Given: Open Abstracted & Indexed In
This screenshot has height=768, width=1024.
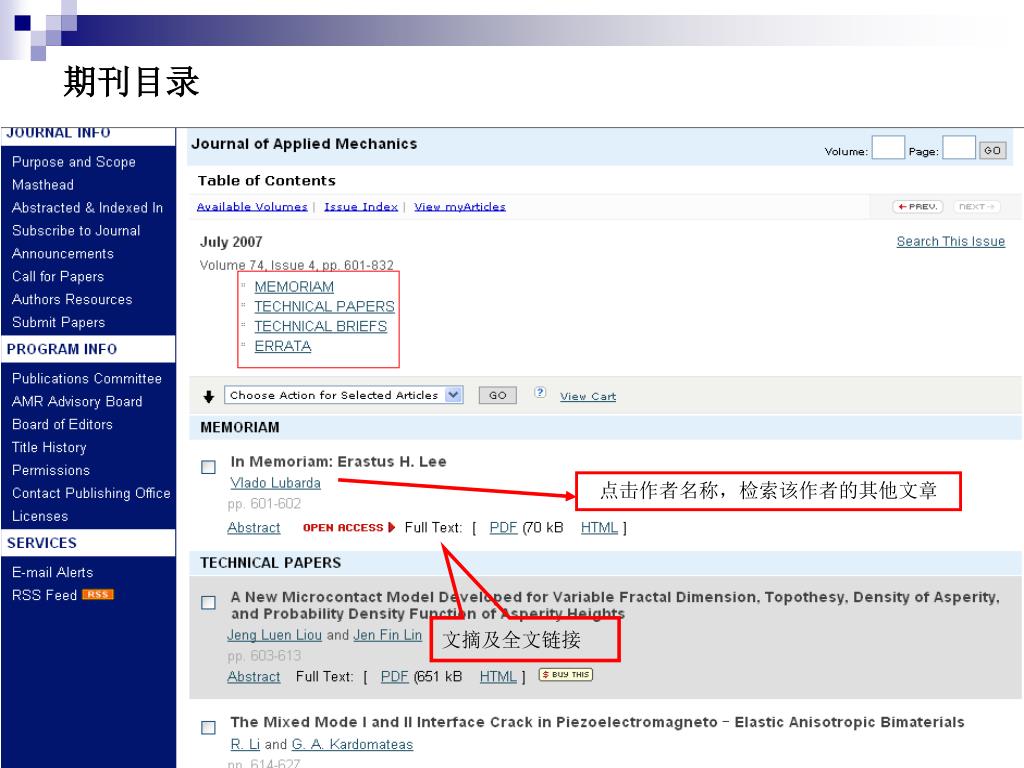Looking at the screenshot, I should pyautogui.click(x=88, y=208).
